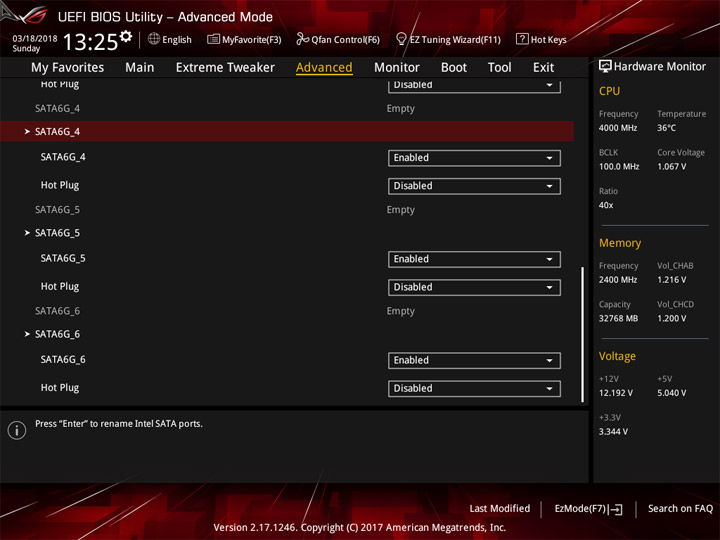Open the settings gear next to the clock
This screenshot has height=540, width=720.
pyautogui.click(x=126, y=36)
